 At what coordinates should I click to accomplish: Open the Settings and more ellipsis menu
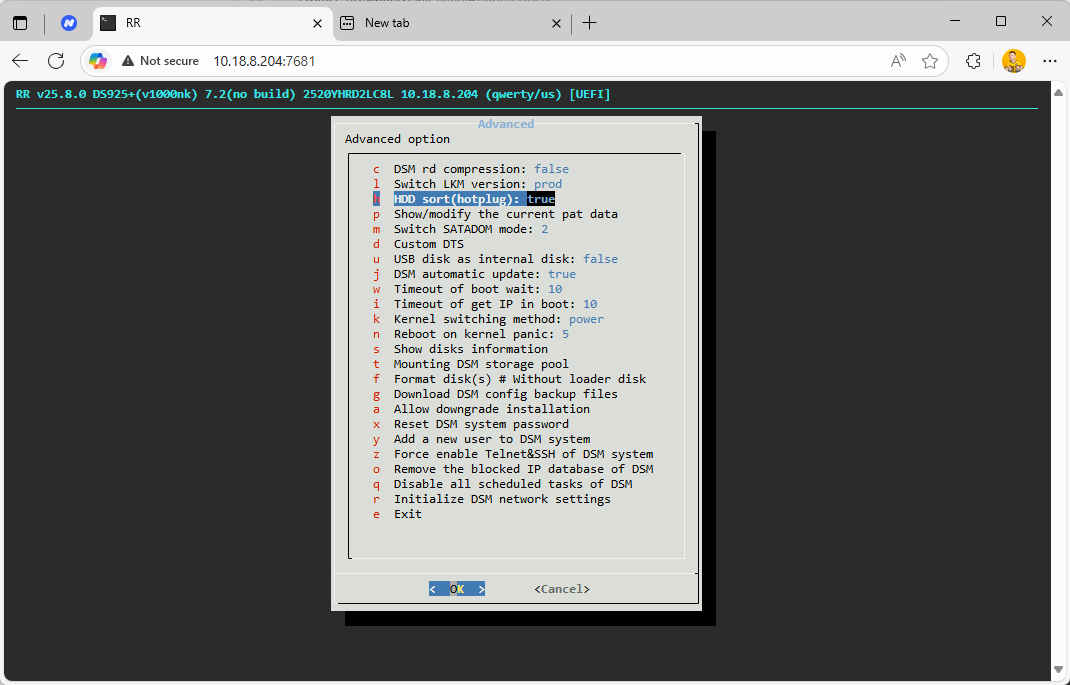point(1050,61)
